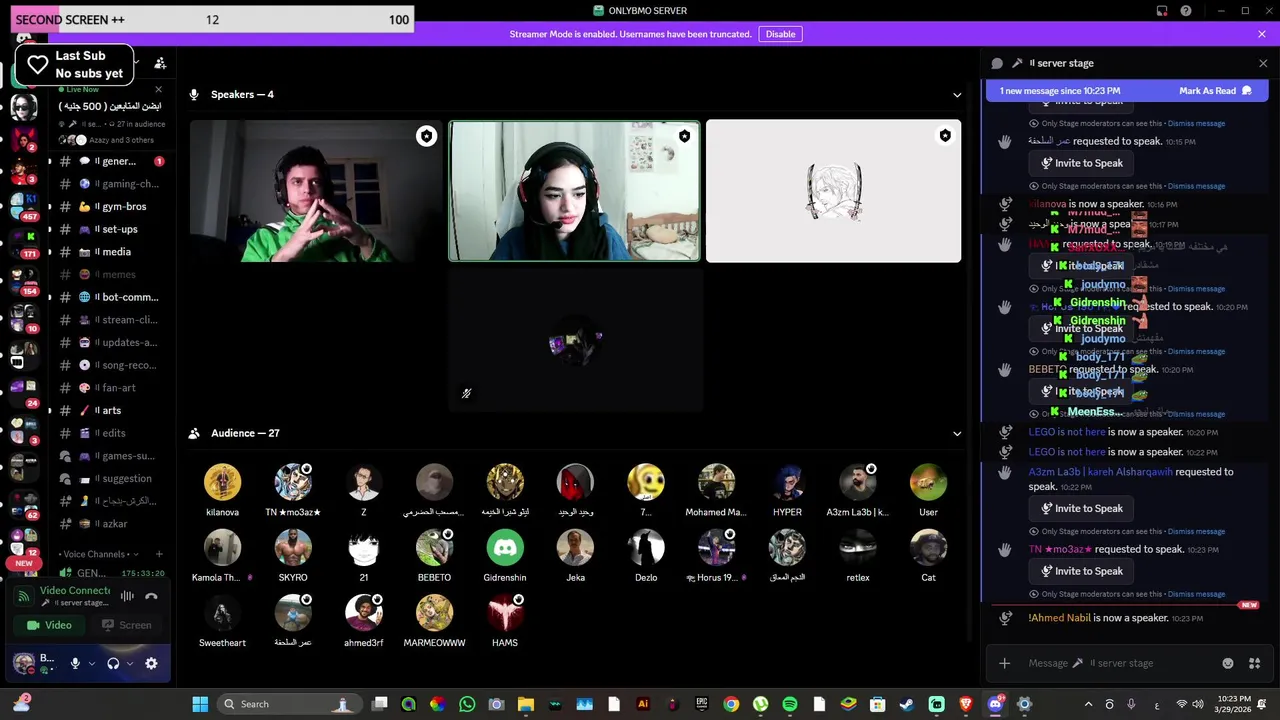Collapse the Audience section
Viewport: 1280px width, 720px height.
(957, 434)
